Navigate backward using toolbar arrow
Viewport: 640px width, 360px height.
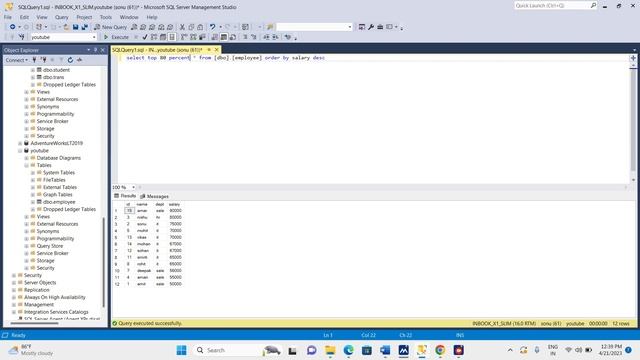(13, 27)
